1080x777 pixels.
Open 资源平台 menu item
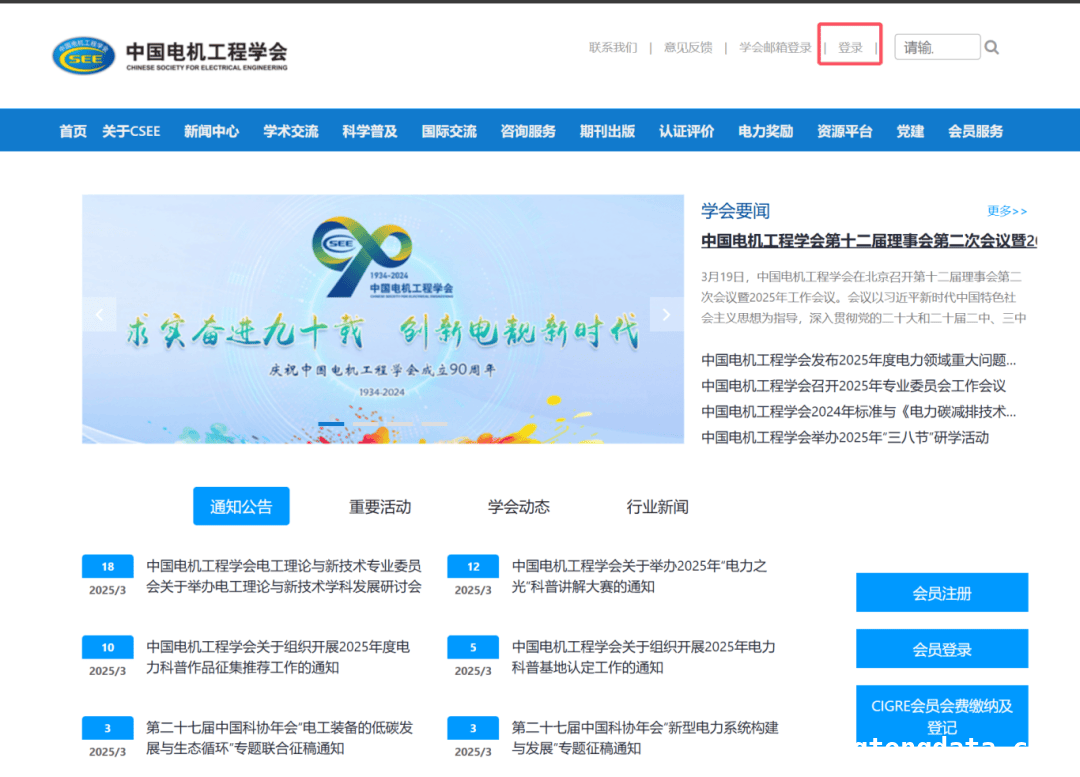pos(845,131)
